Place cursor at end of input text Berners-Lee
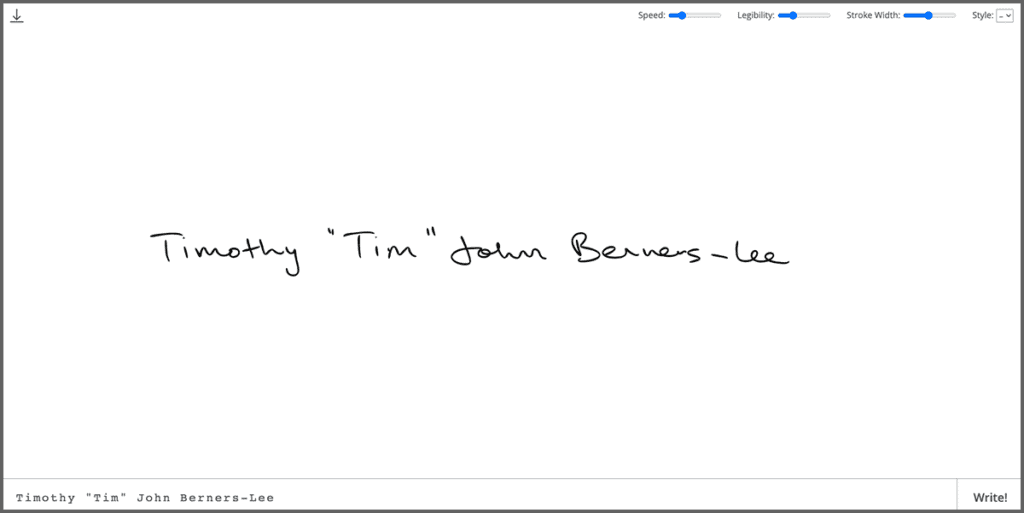This screenshot has height=513, width=1024. pyautogui.click(x=275, y=497)
